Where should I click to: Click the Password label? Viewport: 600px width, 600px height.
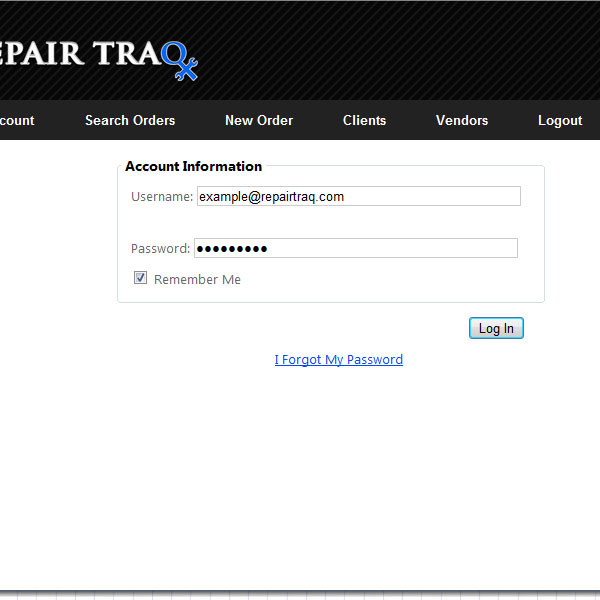(x=160, y=248)
